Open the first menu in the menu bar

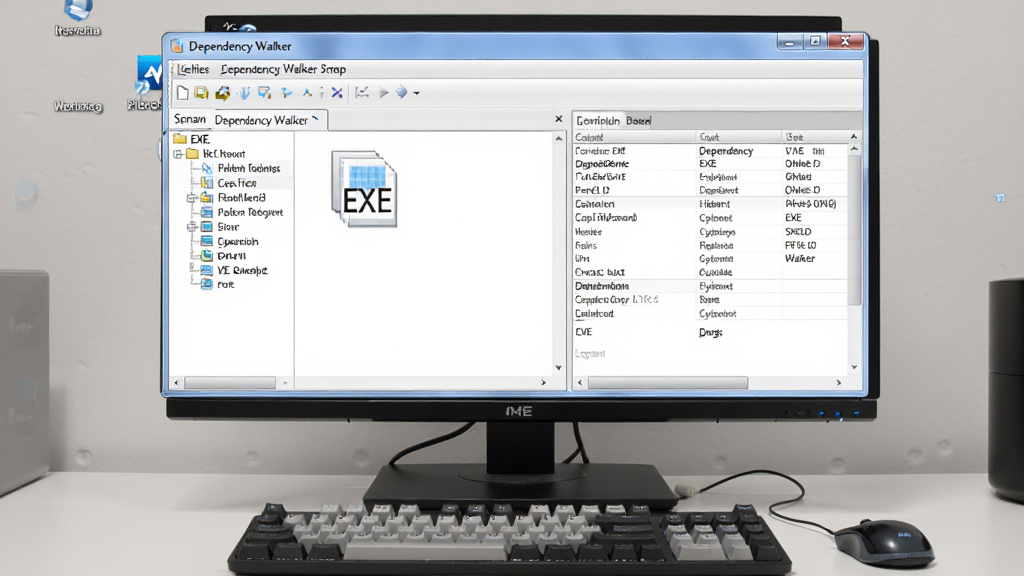point(193,69)
